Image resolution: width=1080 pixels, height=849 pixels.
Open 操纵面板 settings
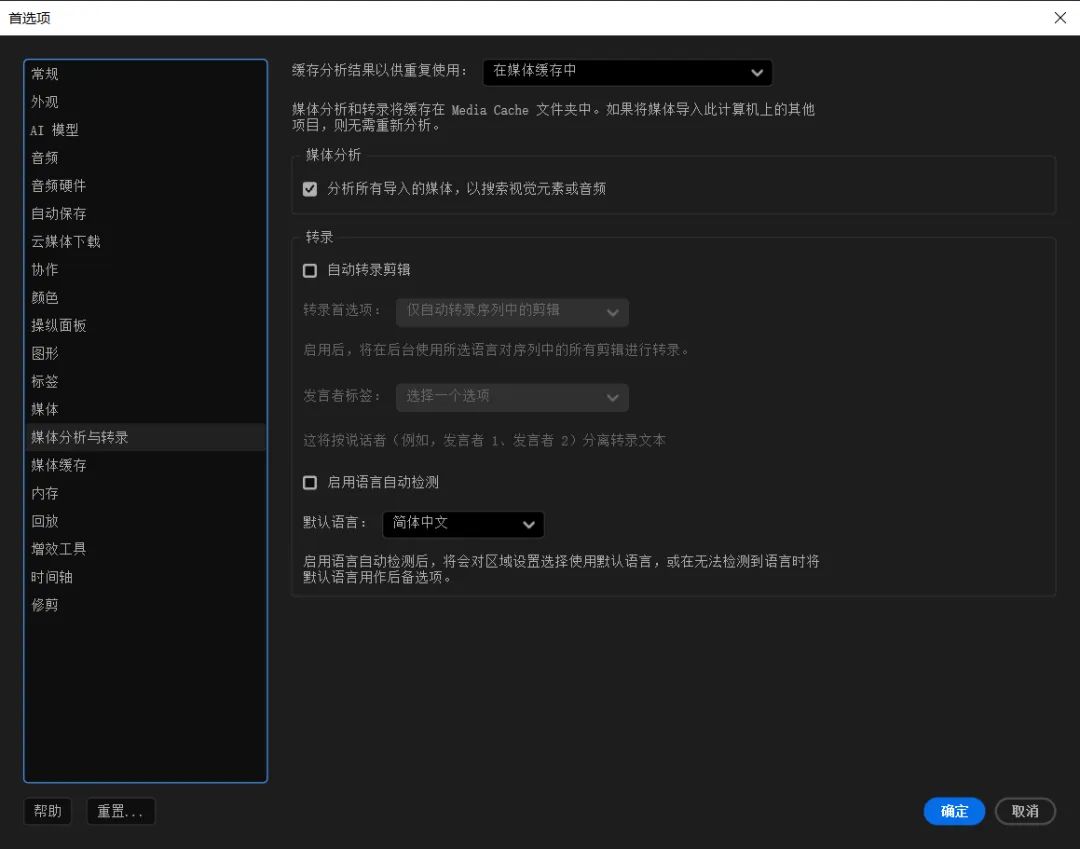(145, 326)
